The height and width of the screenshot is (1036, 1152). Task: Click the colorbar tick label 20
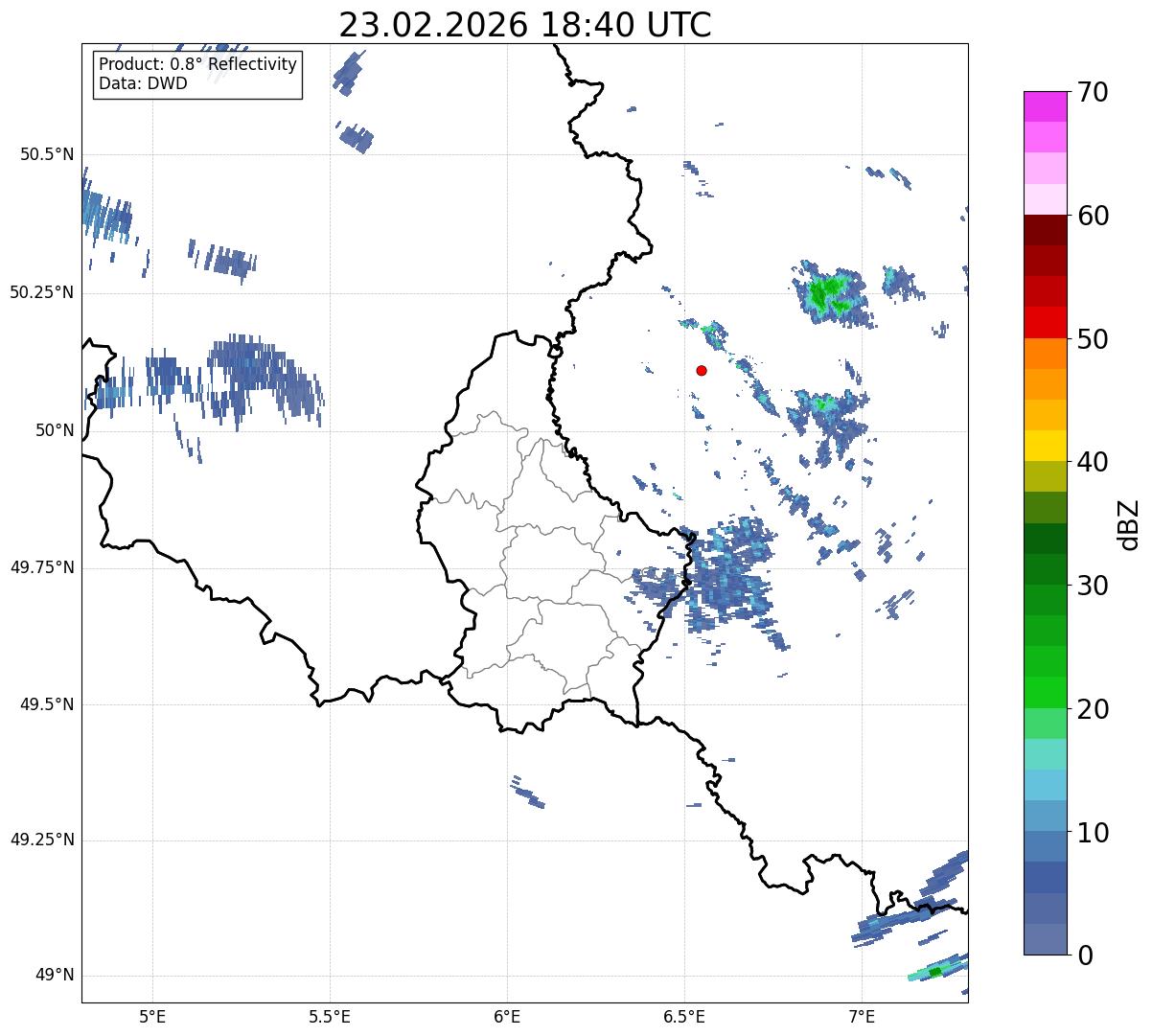[1093, 709]
